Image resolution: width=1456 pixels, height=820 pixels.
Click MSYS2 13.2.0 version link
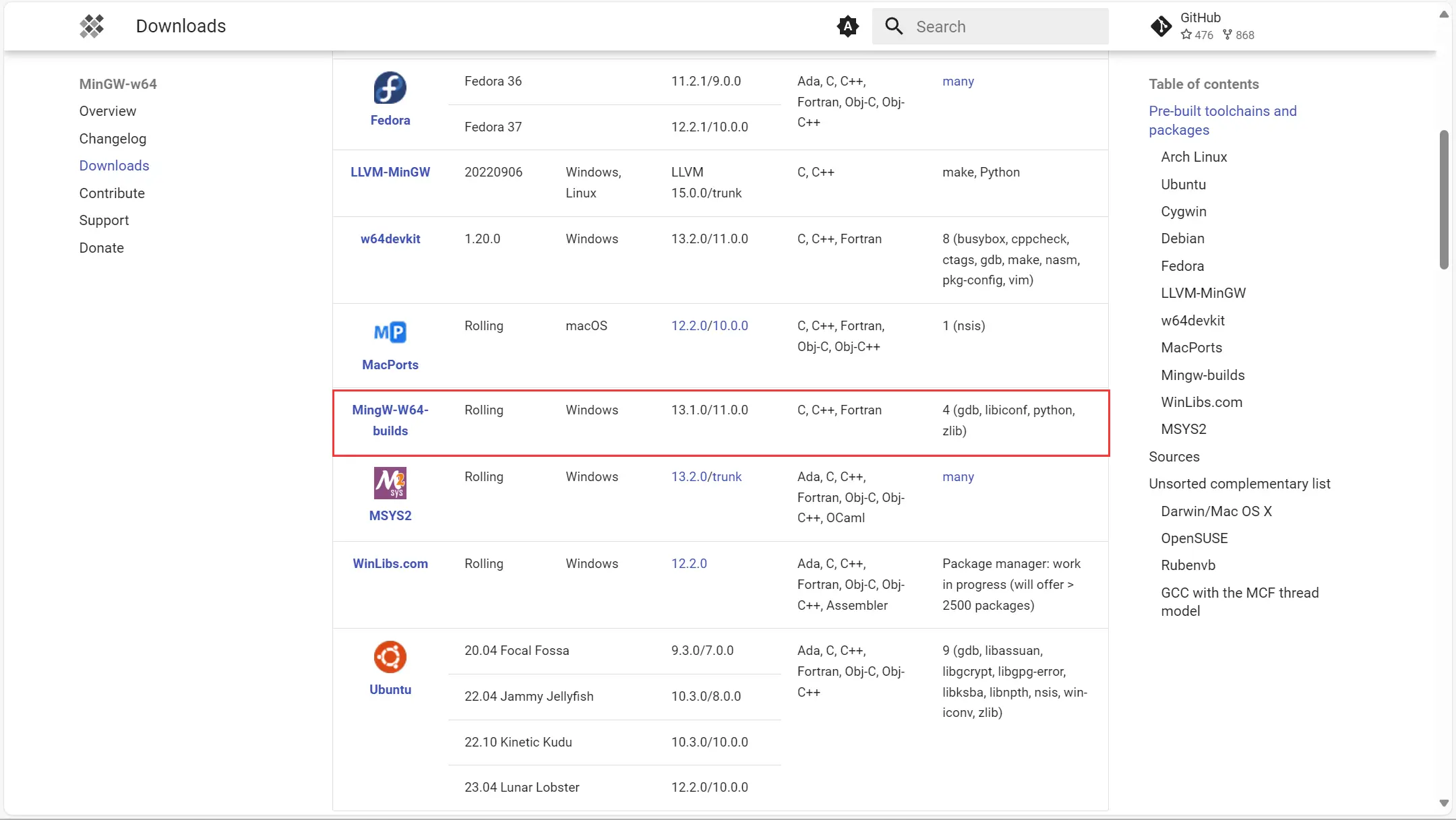689,476
